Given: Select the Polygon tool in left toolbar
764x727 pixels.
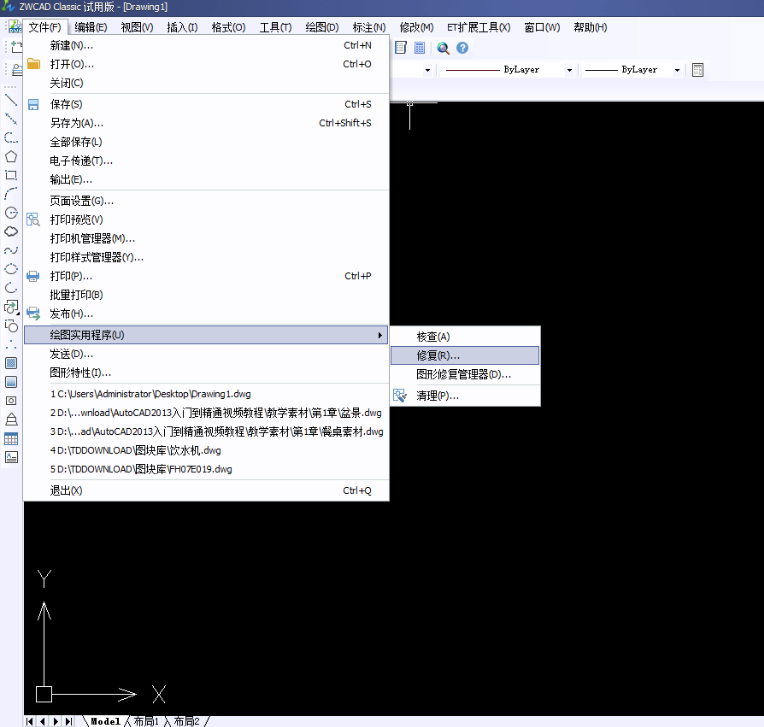Looking at the screenshot, I should click(x=11, y=156).
